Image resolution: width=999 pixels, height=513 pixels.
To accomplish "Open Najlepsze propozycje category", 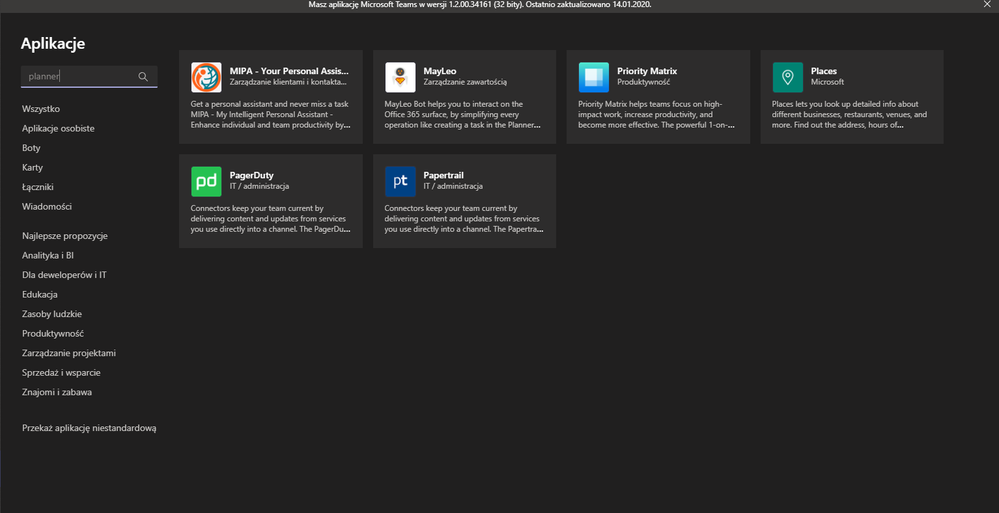I will pos(64,236).
